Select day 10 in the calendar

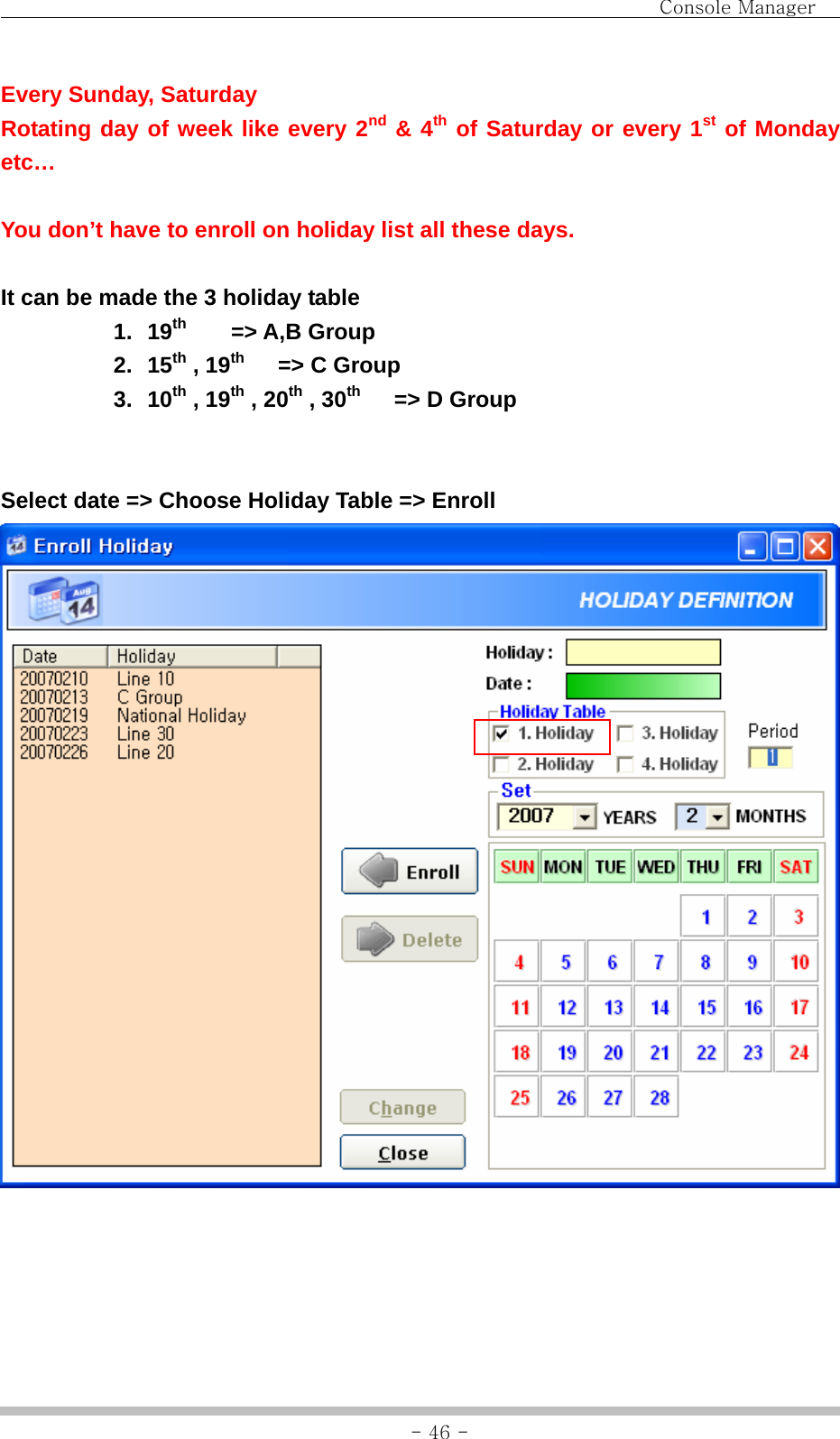coord(797,961)
